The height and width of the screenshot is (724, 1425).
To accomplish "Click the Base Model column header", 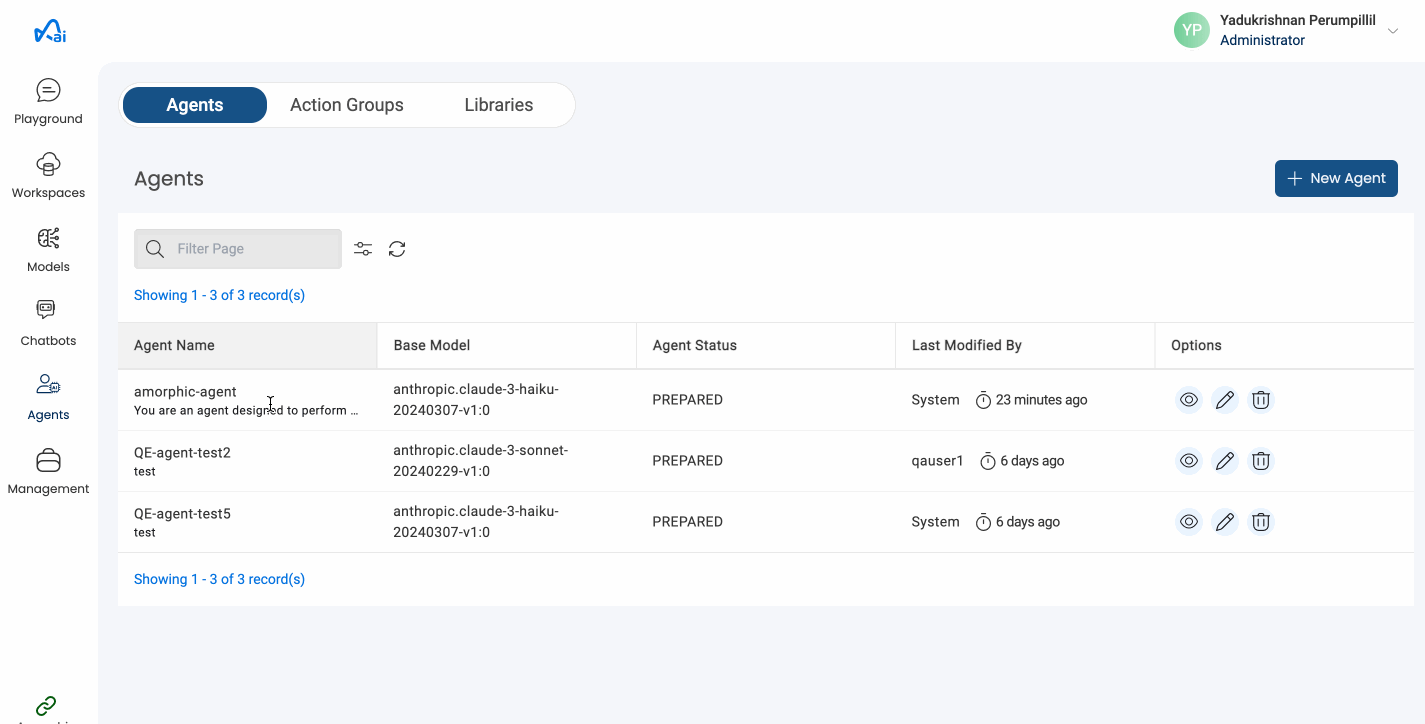I will 507,345.
